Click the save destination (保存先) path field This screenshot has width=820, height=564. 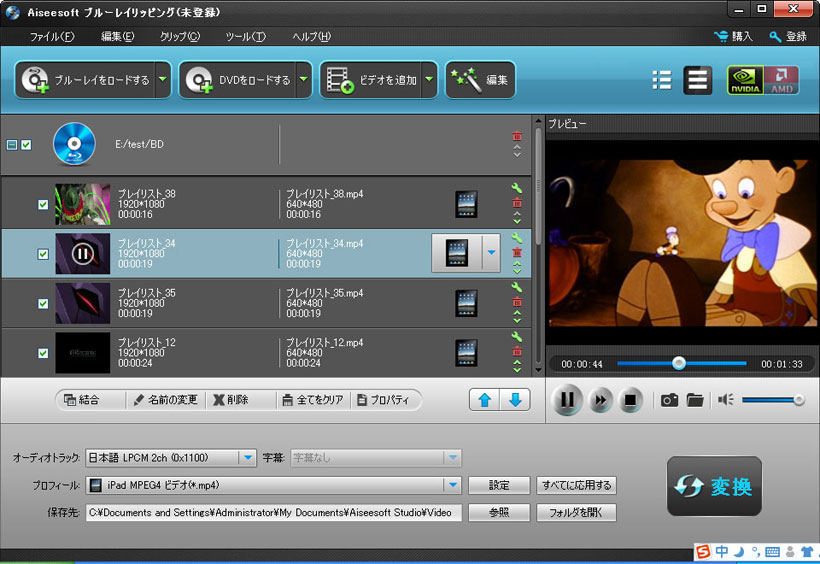[x=273, y=513]
